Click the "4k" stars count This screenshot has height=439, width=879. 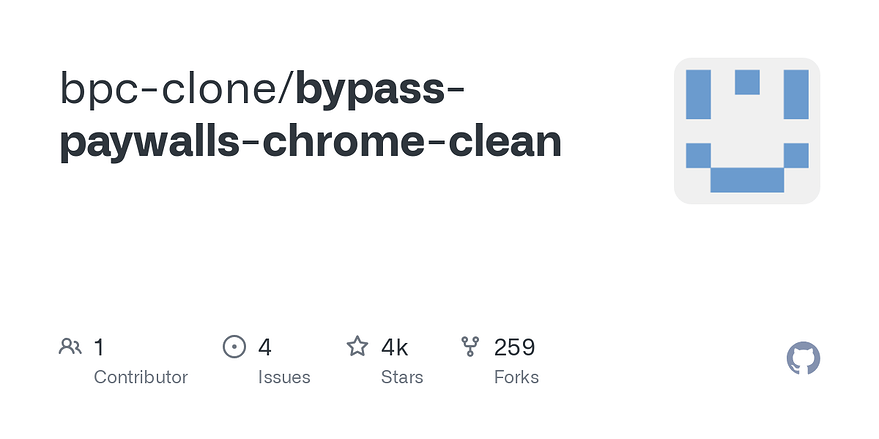click(x=394, y=347)
